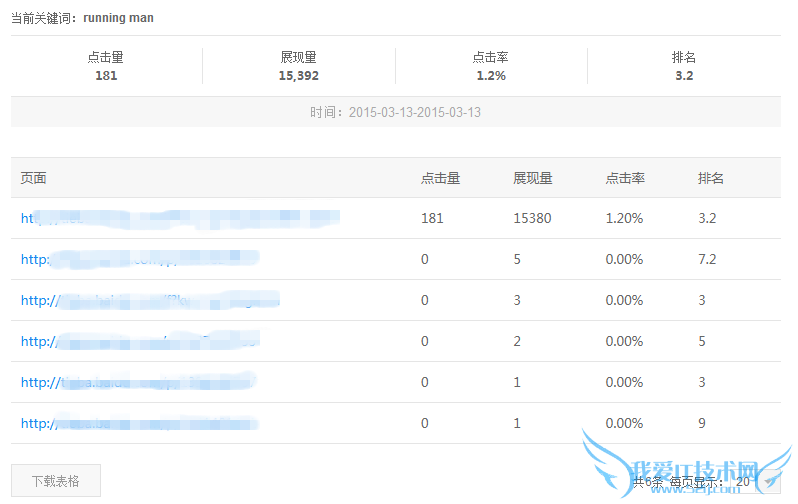The height and width of the screenshot is (504, 798).
Task: Open the per-page display dropdown showing 20
Action: 756,482
